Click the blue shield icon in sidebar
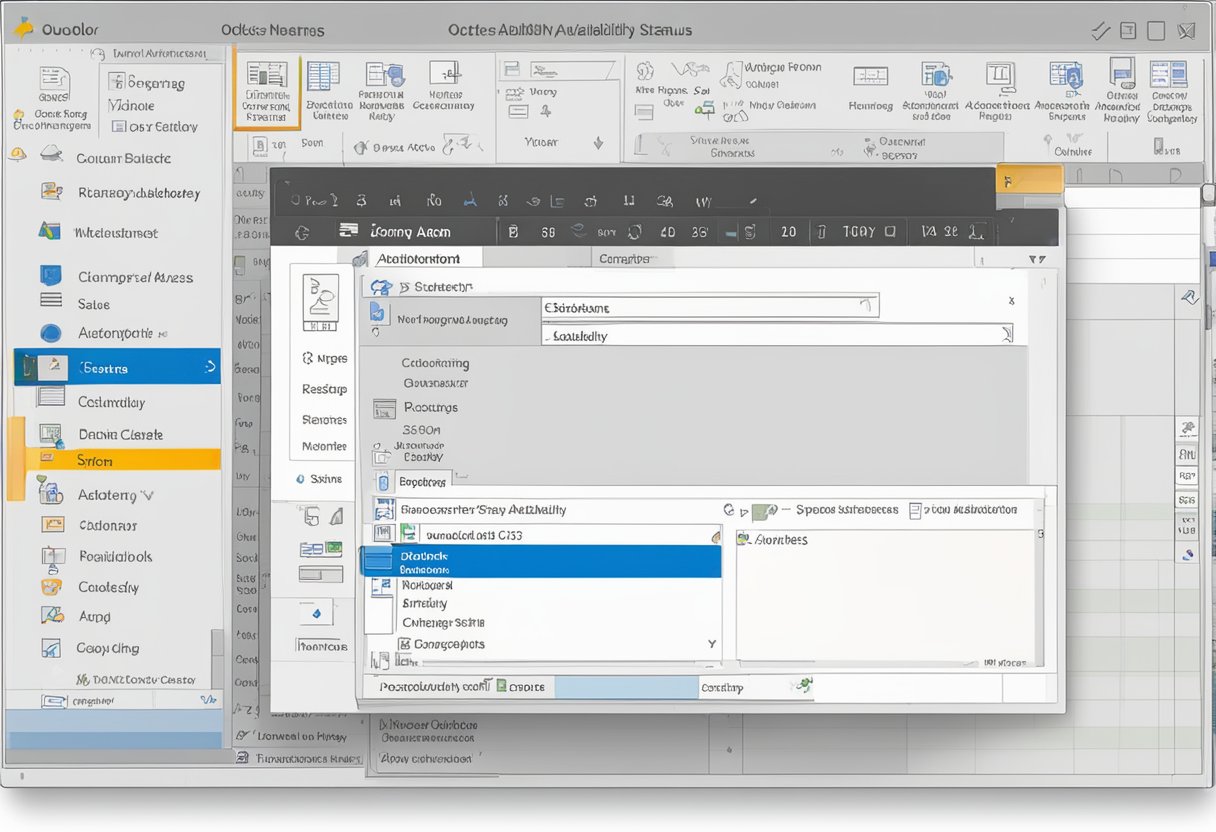The width and height of the screenshot is (1216, 832). coord(50,276)
